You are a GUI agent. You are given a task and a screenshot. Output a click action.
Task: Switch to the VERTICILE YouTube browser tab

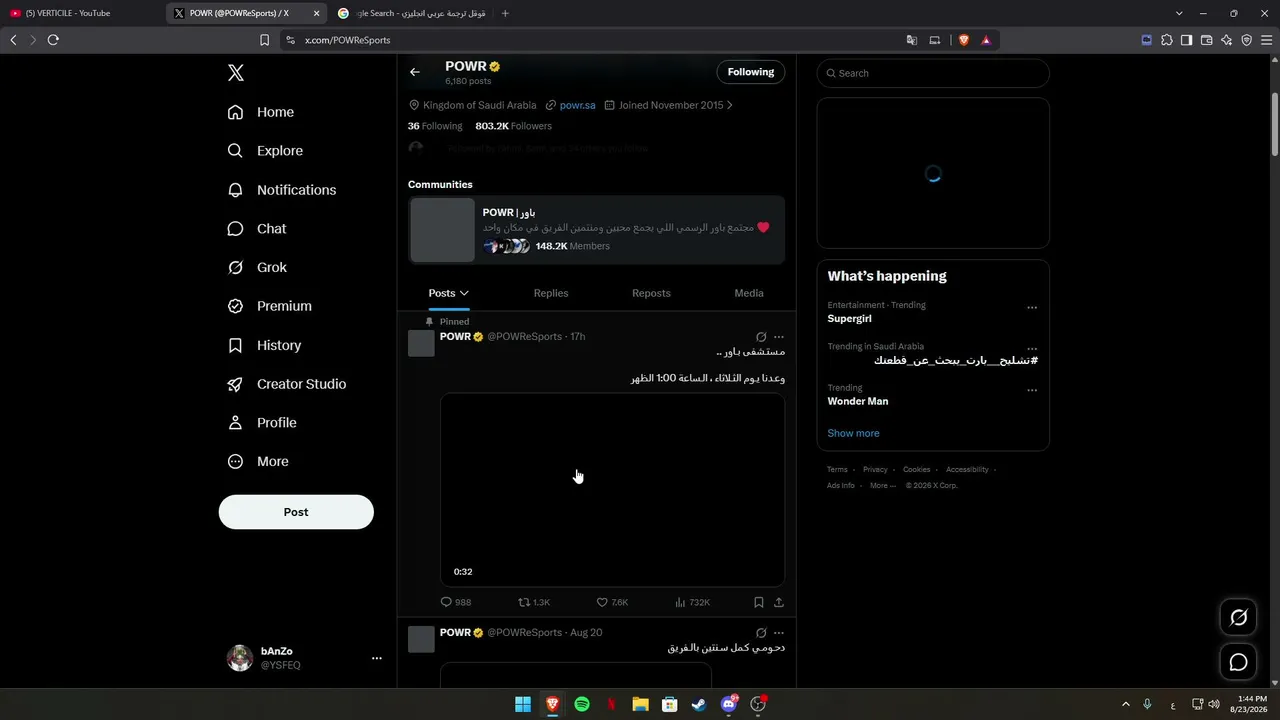[x=80, y=13]
